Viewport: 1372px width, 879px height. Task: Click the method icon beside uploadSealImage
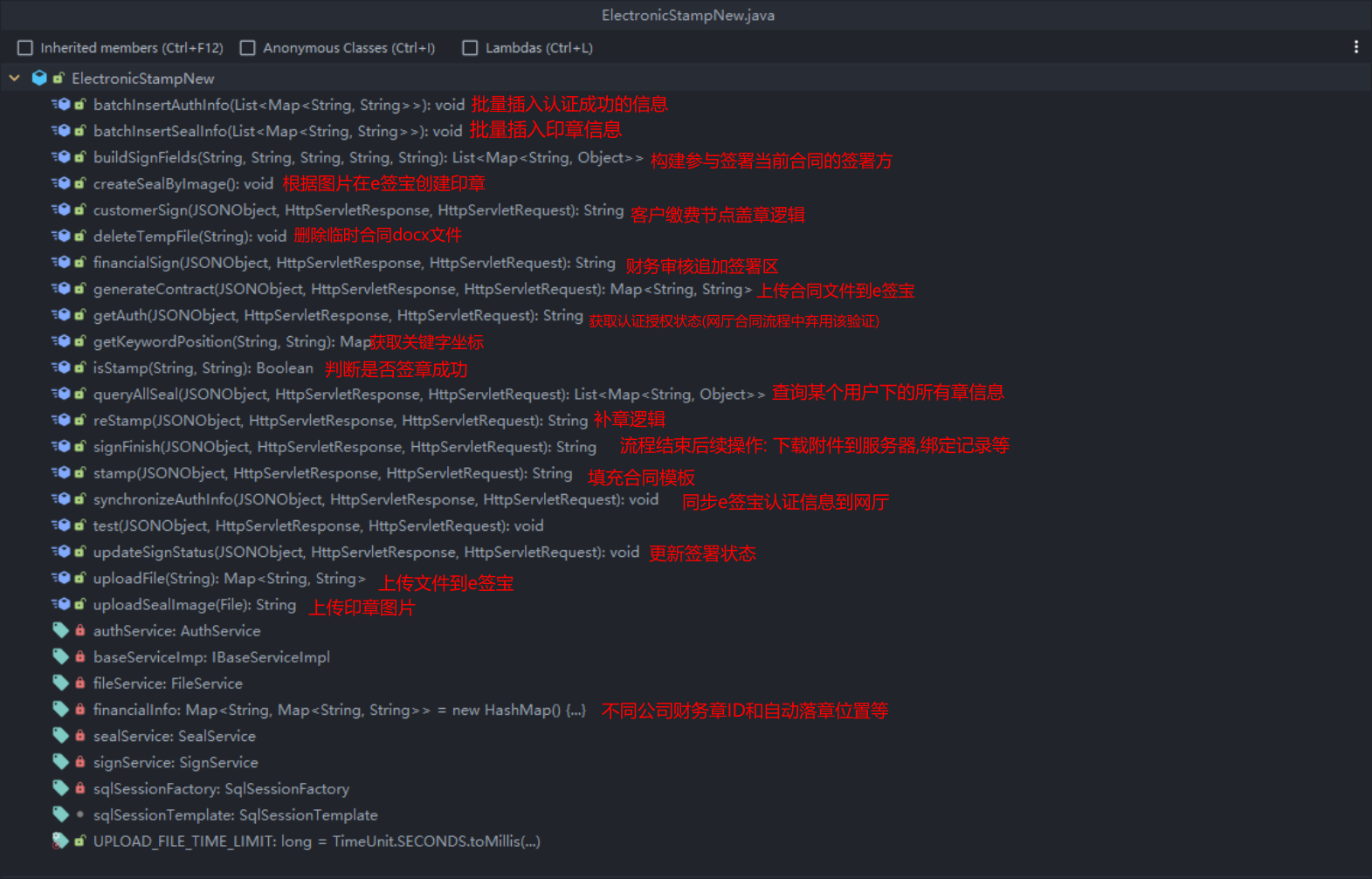coord(61,604)
